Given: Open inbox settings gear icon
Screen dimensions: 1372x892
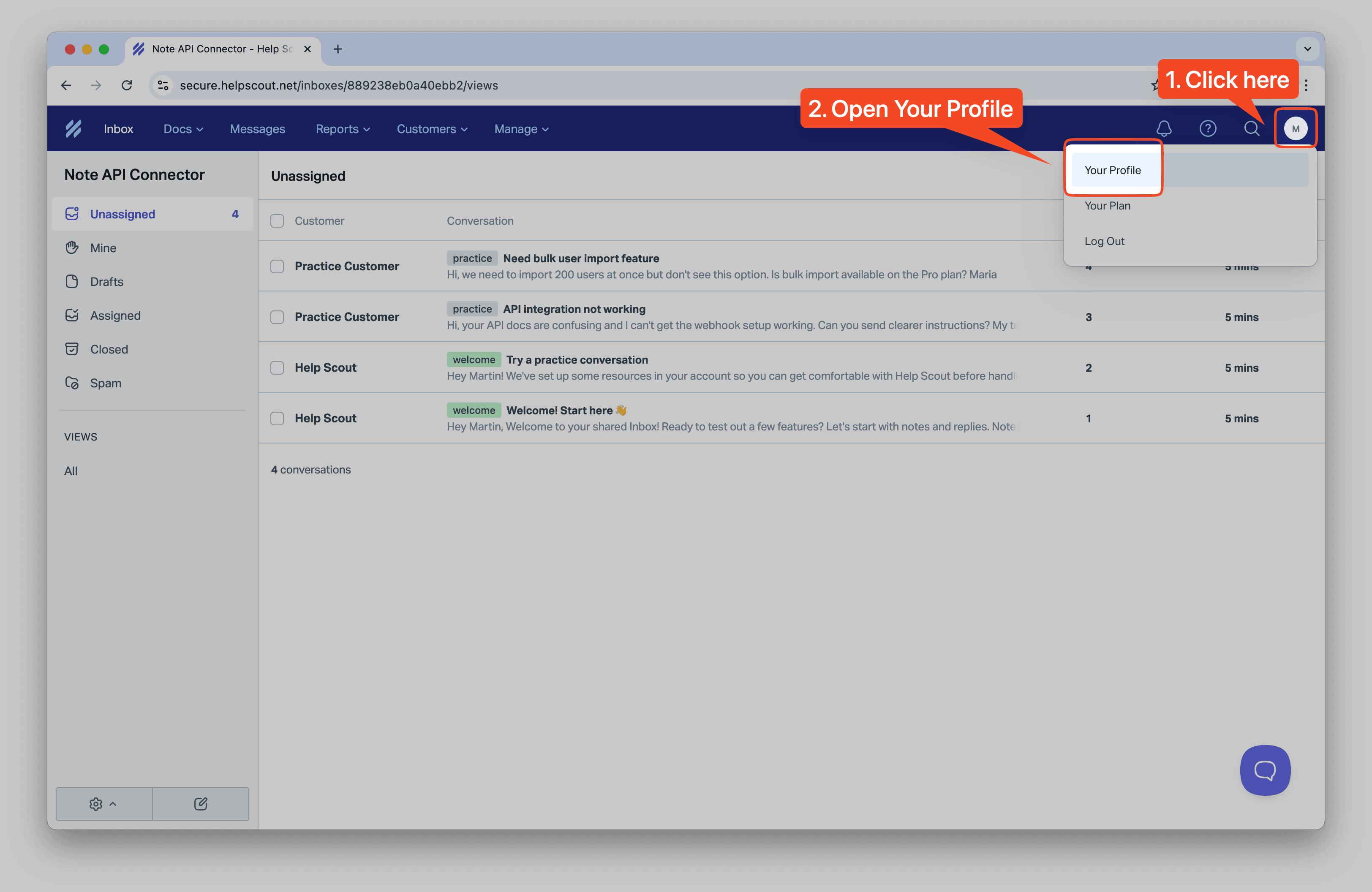Looking at the screenshot, I should [96, 804].
